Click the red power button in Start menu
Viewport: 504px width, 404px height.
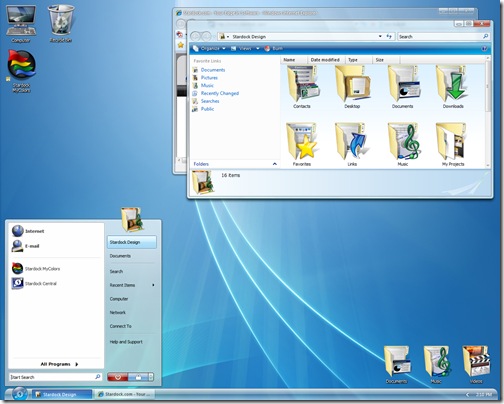coord(117,377)
